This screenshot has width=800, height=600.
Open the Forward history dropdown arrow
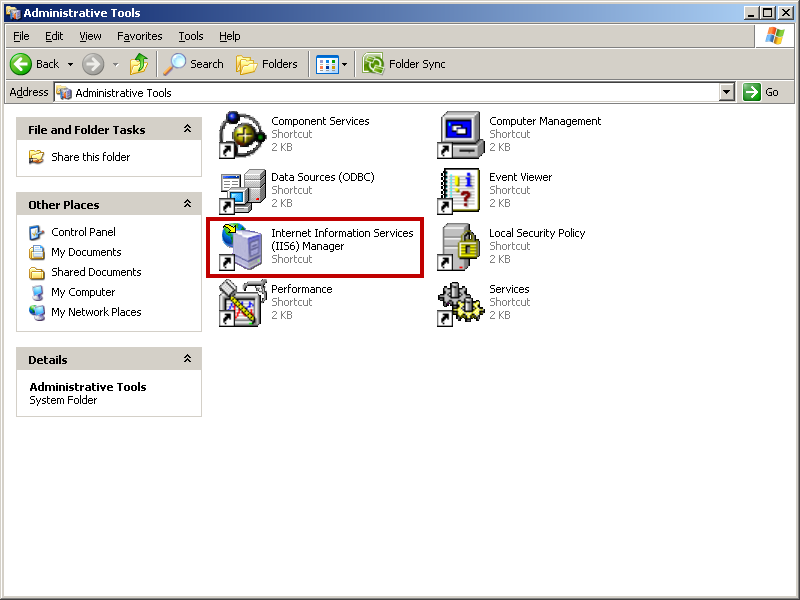(116, 64)
